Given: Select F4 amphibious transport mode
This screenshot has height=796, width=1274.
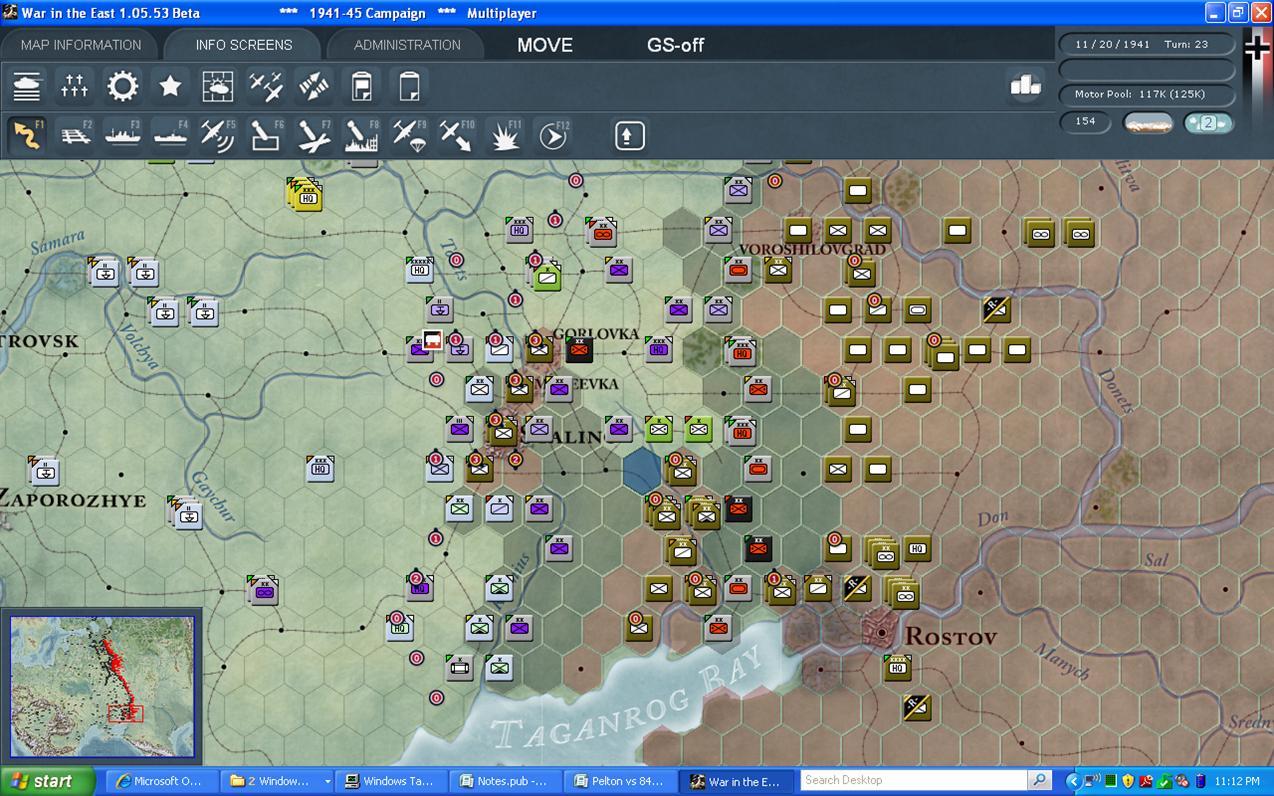Looking at the screenshot, I should pyautogui.click(x=171, y=135).
